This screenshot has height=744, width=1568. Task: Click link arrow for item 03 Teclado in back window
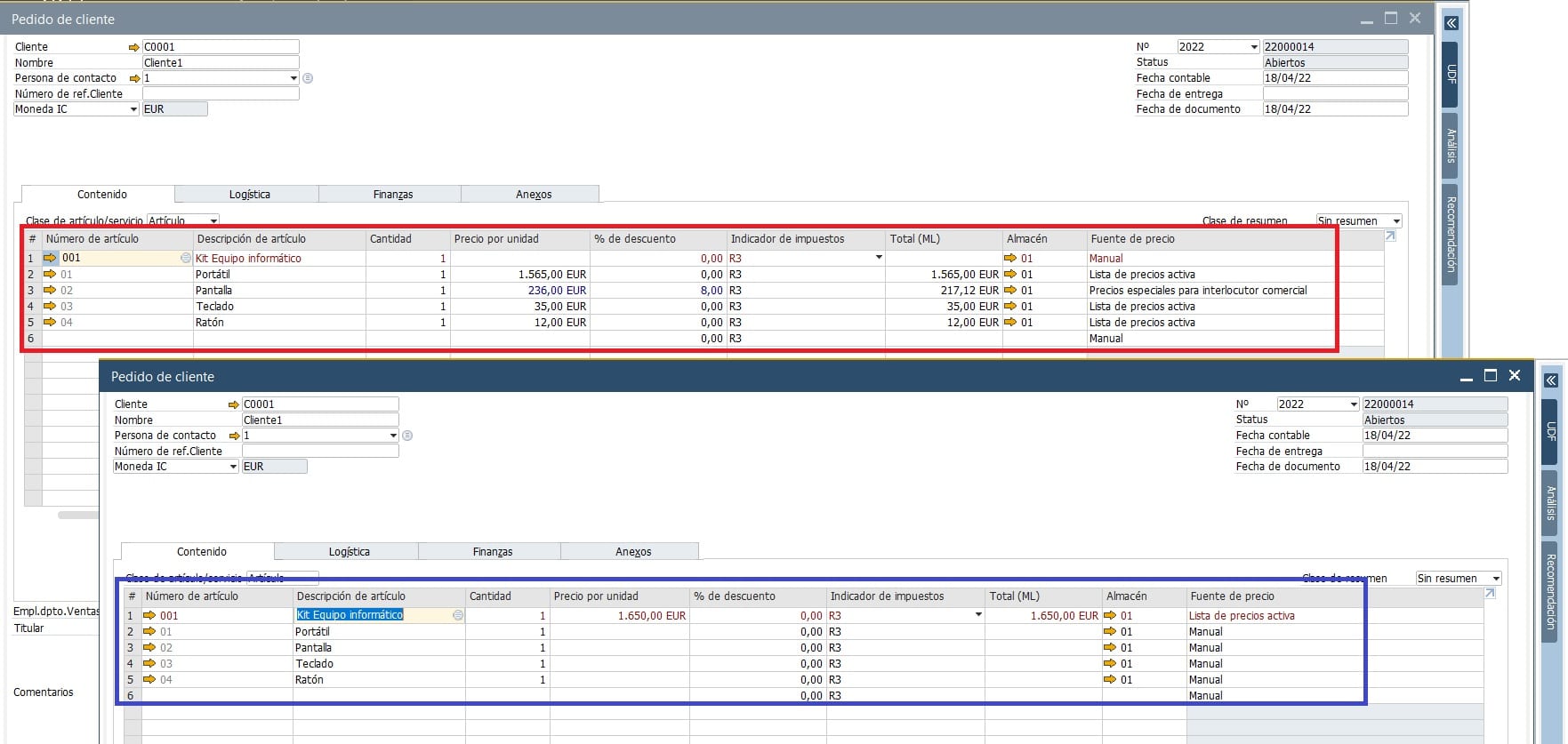(x=50, y=306)
